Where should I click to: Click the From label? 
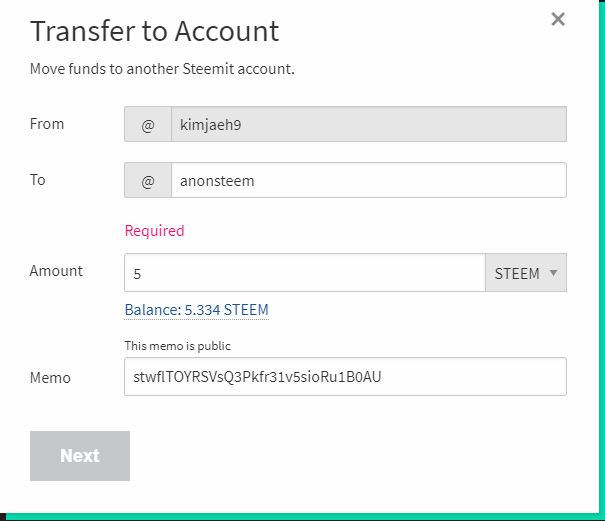(x=47, y=124)
